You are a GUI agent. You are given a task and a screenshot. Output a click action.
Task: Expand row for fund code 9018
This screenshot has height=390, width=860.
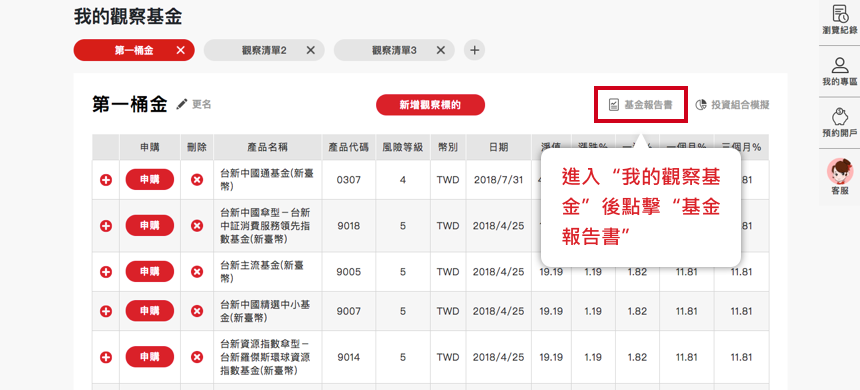pyautogui.click(x=106, y=225)
